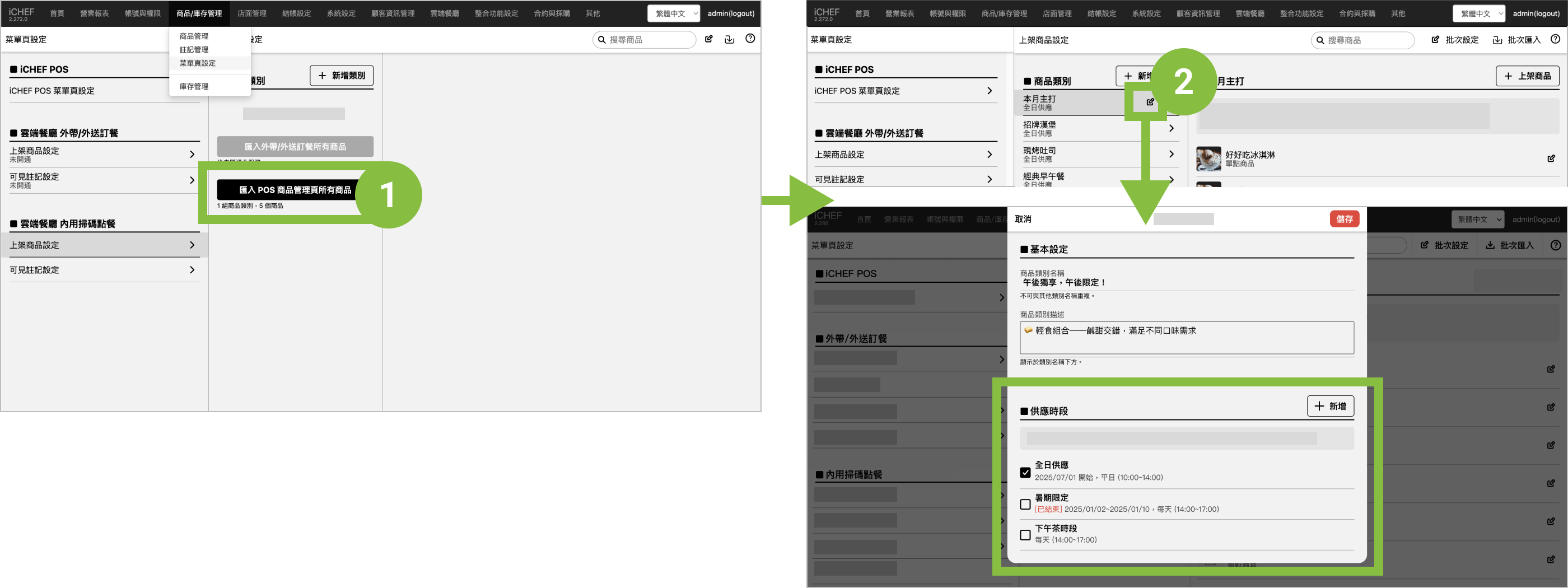This screenshot has width=1568, height=588.
Task: Click 取消 to cancel the dialog
Action: coord(1023,219)
